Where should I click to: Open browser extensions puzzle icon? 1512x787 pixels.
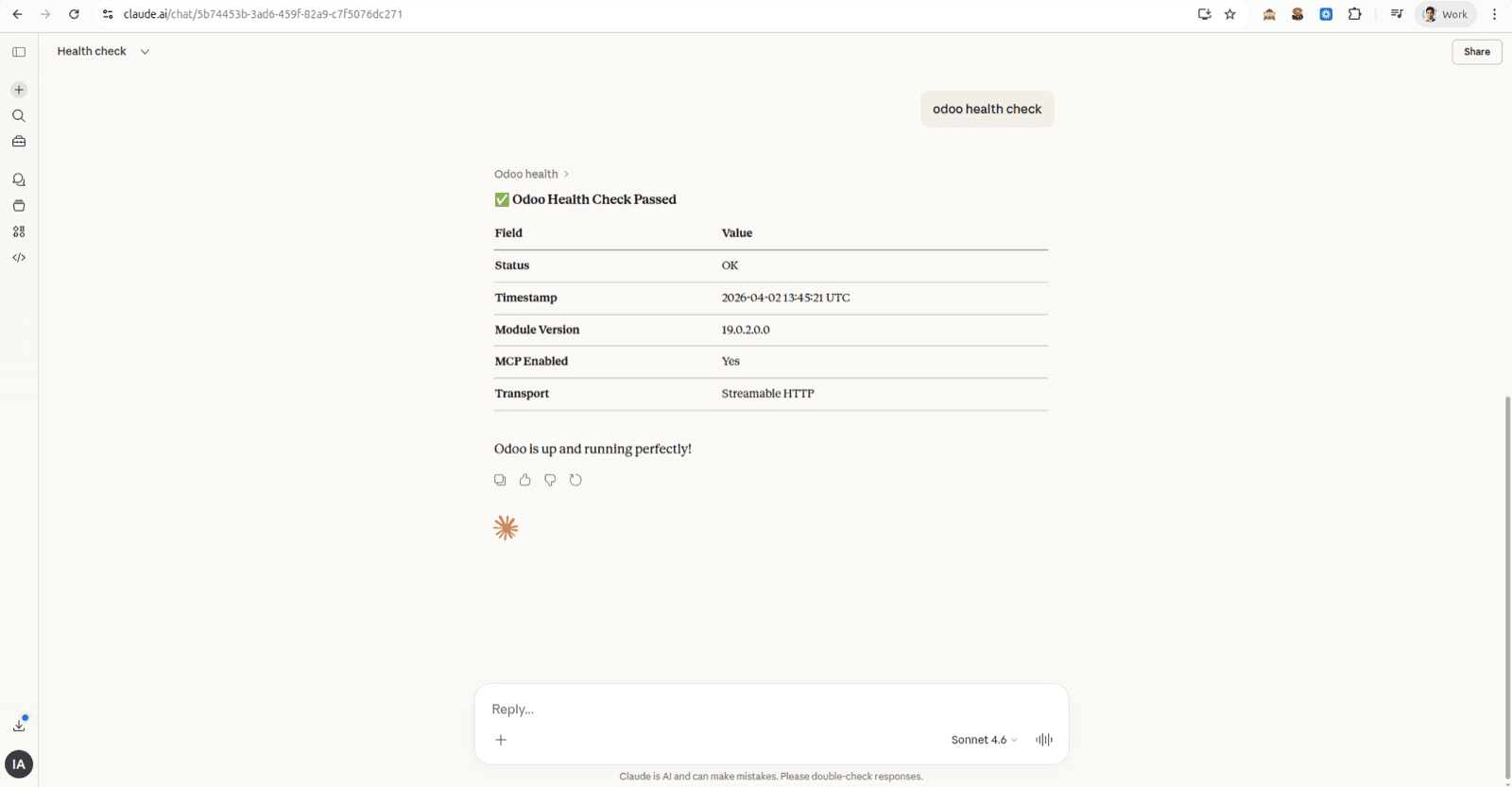pyautogui.click(x=1355, y=14)
